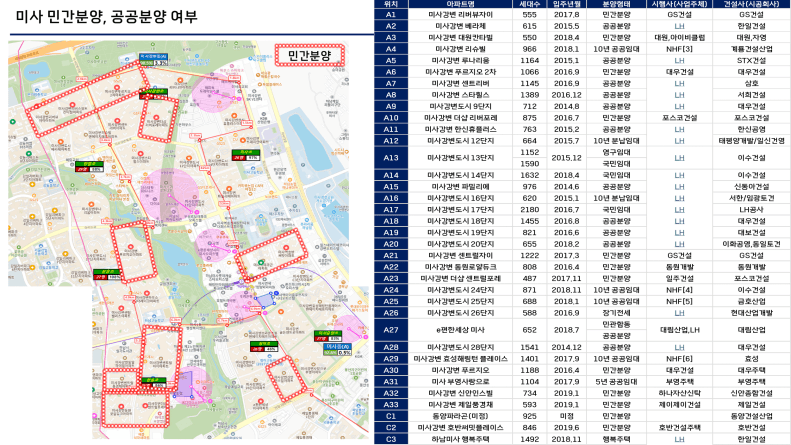Click apartment name '하남미사 행복주택'
Screen dimensions: 791x445
460,439
